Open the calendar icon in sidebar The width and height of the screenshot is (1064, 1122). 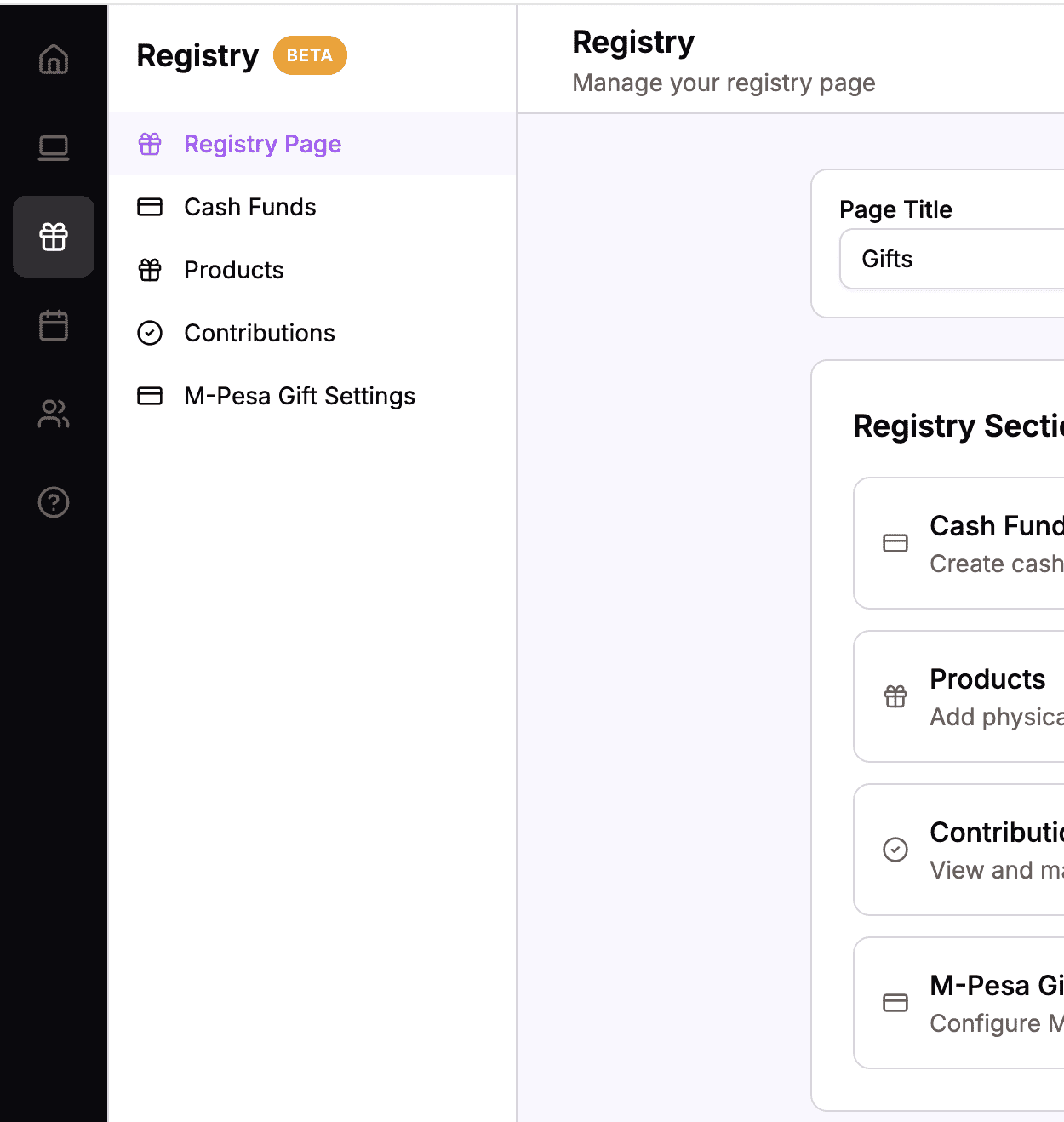[54, 325]
